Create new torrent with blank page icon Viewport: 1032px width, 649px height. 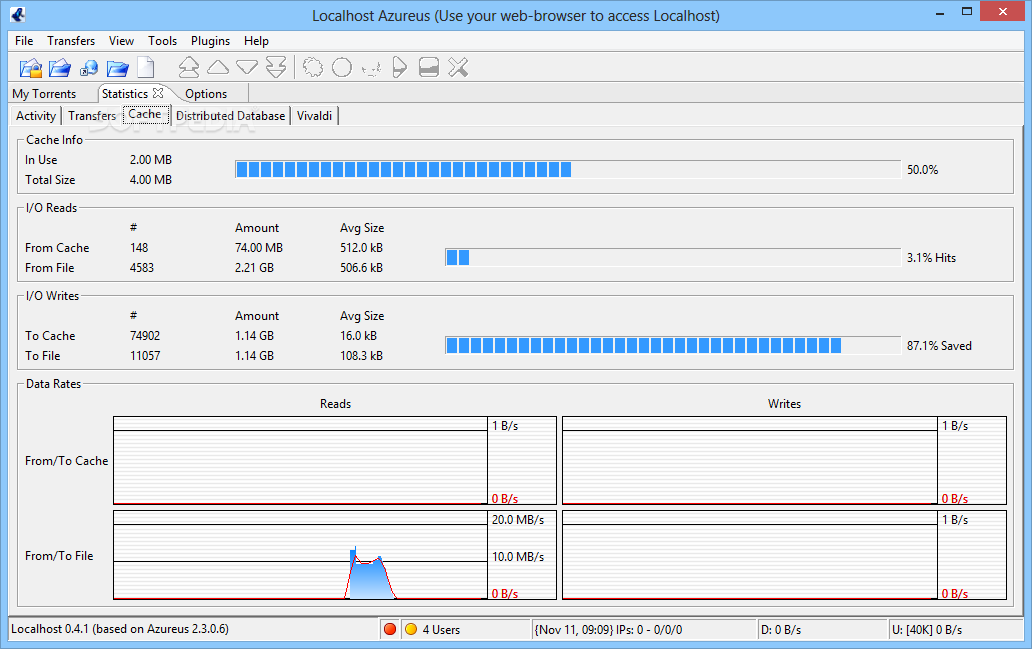[x=145, y=68]
